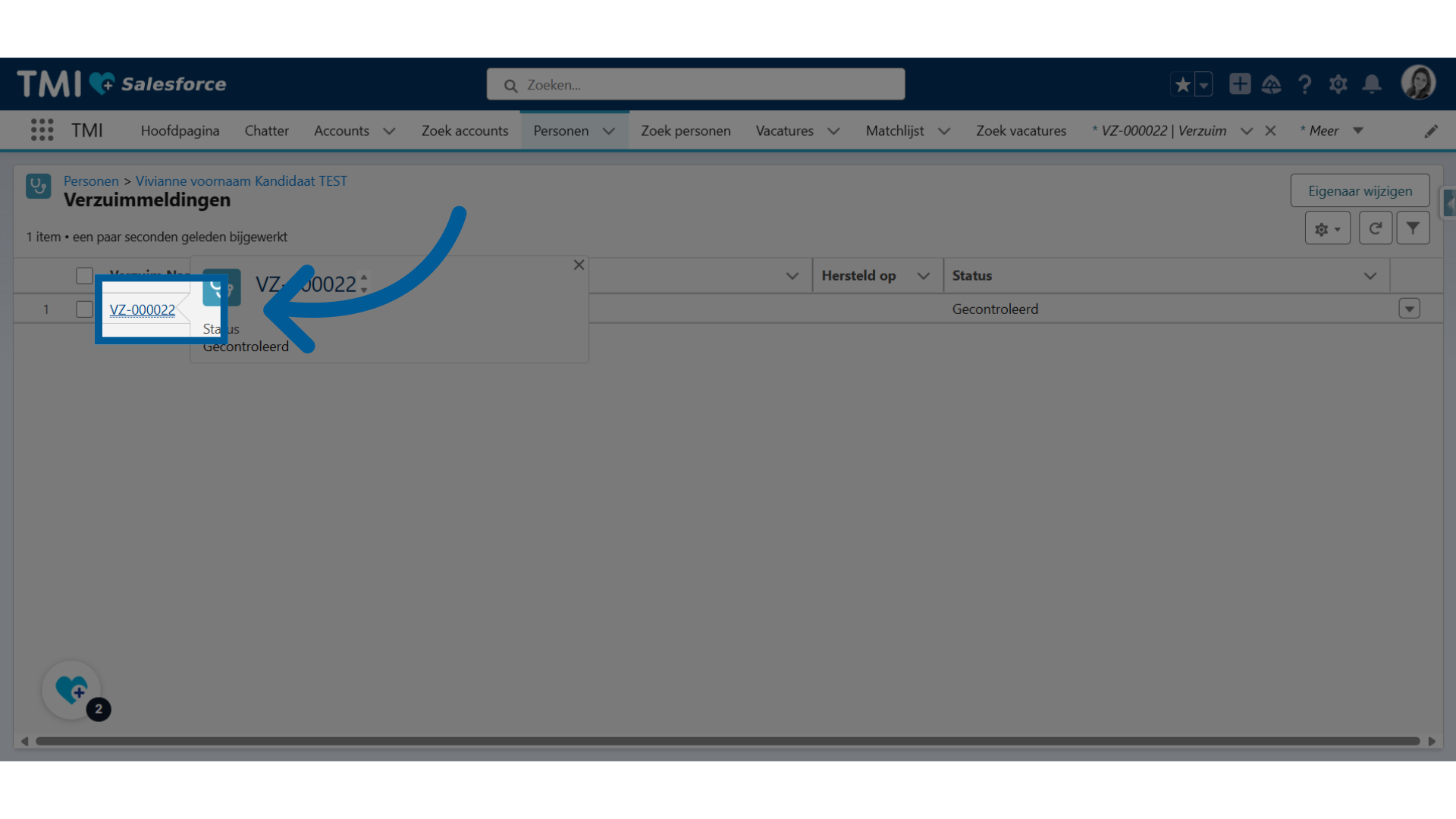This screenshot has width=1456, height=819.
Task: Open the VZ-000022 record link
Action: pos(142,309)
